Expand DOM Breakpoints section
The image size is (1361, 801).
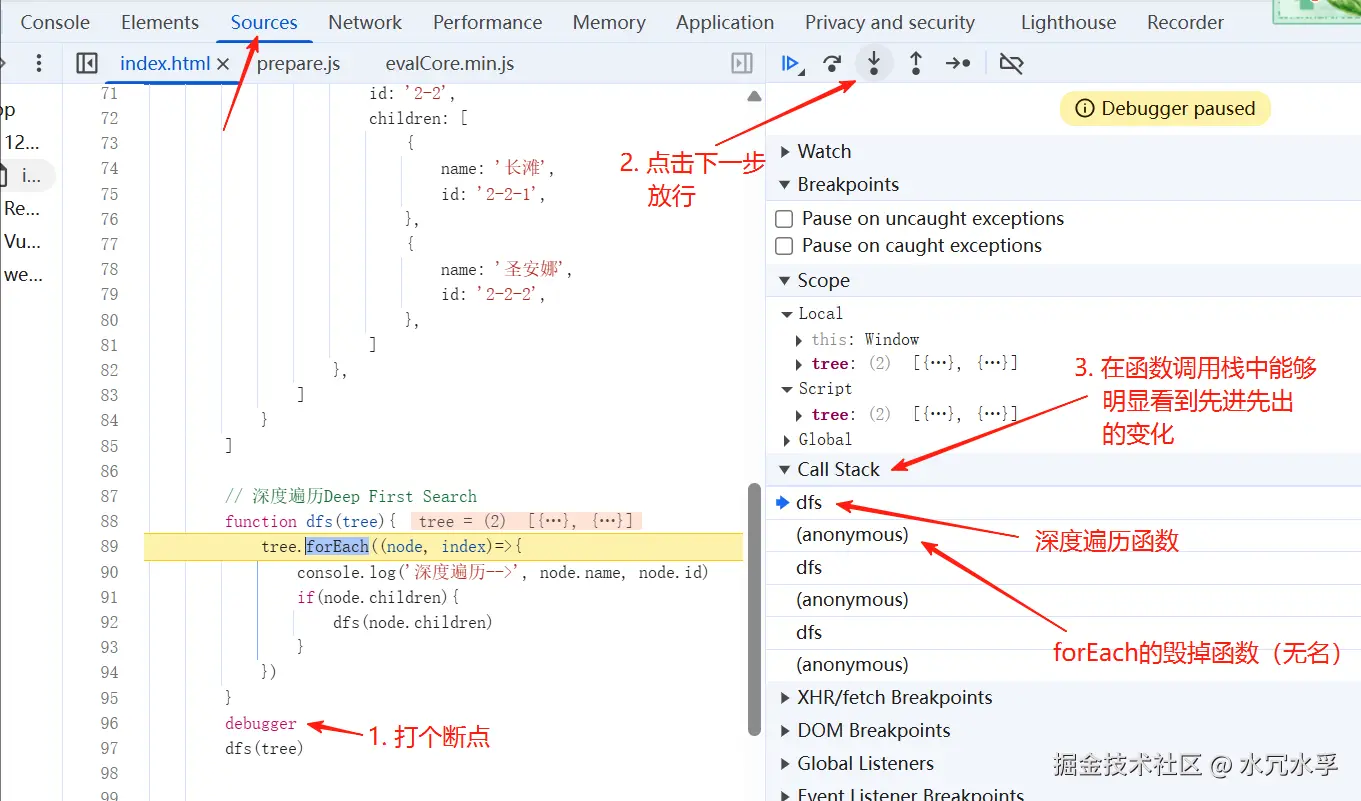[785, 731]
